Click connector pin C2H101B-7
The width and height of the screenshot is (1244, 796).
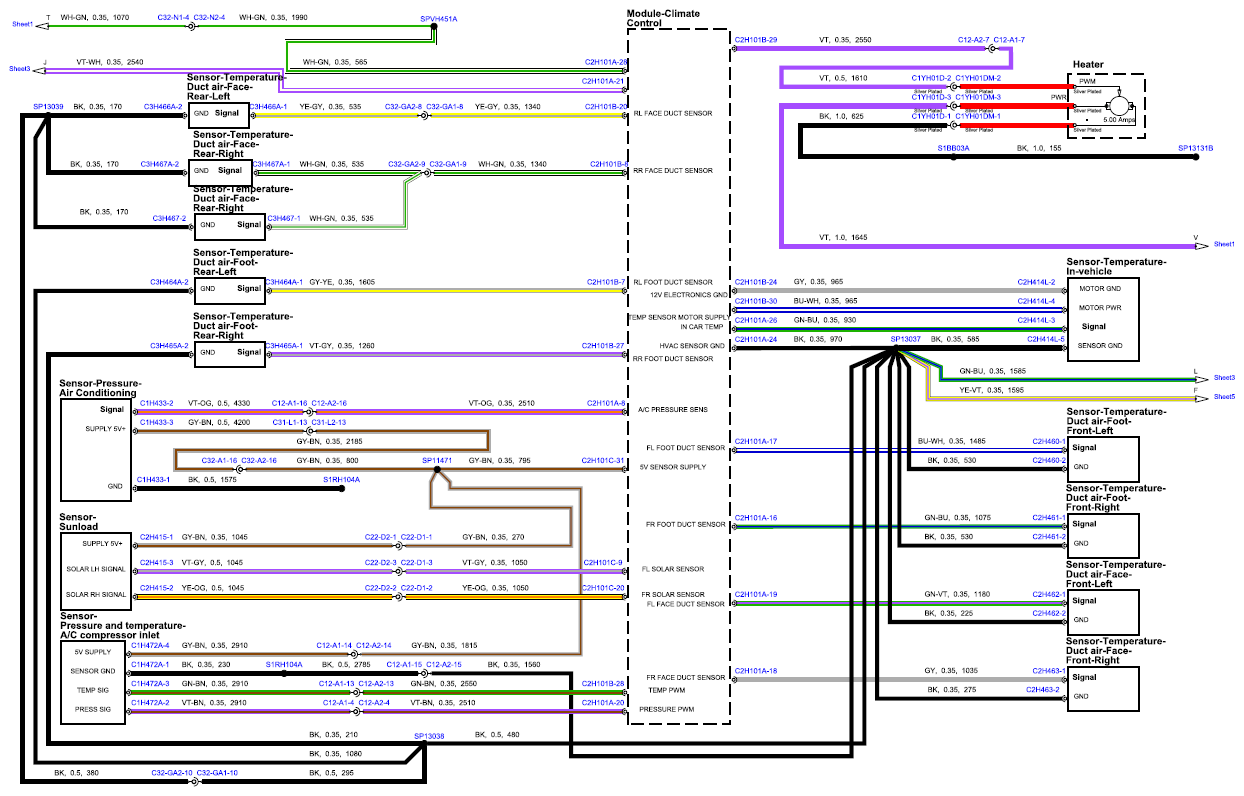click(x=608, y=282)
